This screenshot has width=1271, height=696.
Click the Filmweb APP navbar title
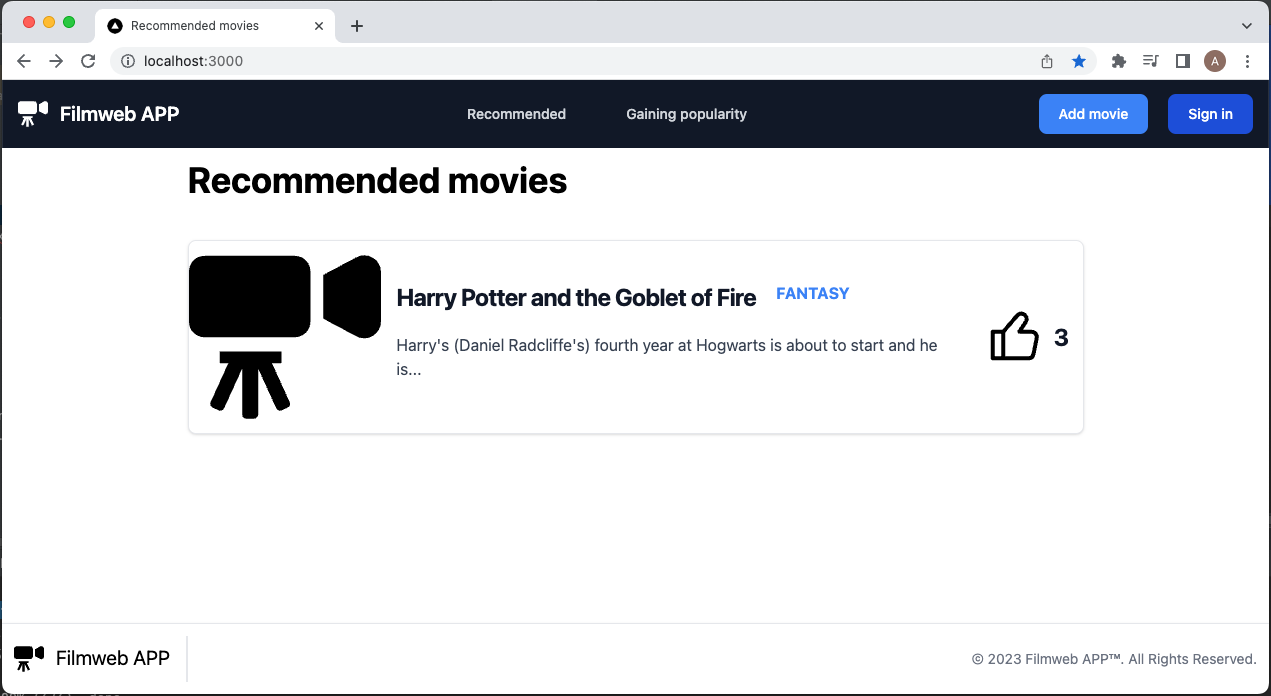(119, 114)
